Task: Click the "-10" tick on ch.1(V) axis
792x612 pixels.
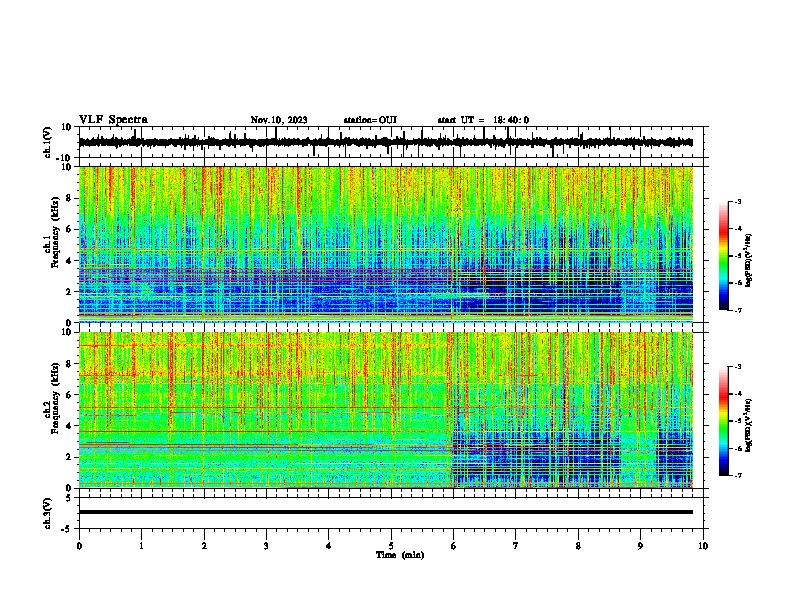Action: pos(64,158)
